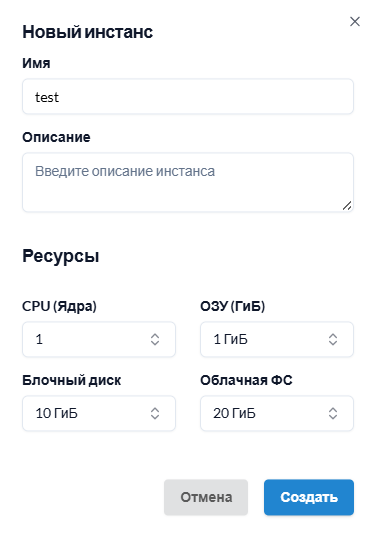This screenshot has width=377, height=533.
Task: Click the Отмена button
Action: coord(206,497)
